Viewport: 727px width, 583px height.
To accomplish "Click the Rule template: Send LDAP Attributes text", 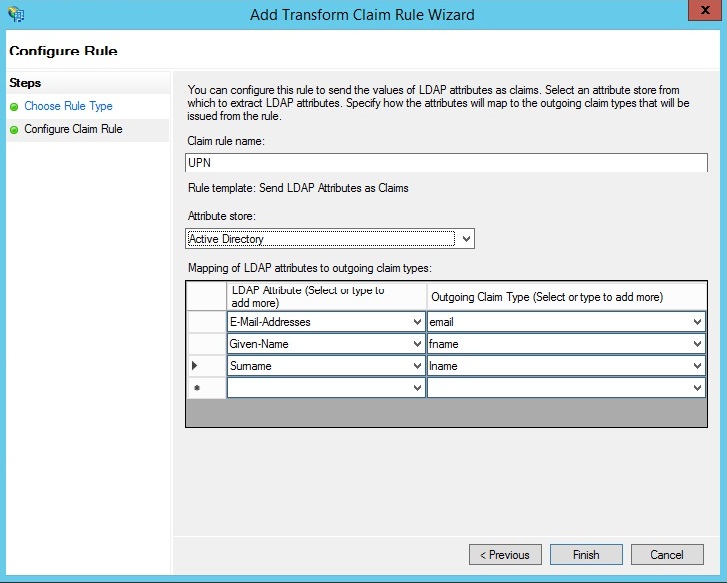I will [x=298, y=188].
